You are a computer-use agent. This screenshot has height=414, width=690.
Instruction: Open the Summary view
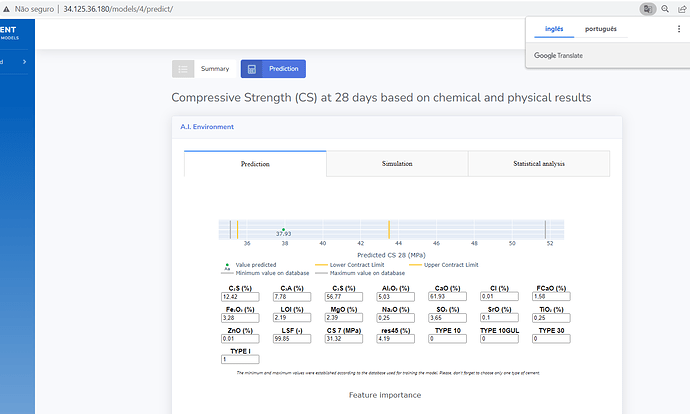coord(215,69)
